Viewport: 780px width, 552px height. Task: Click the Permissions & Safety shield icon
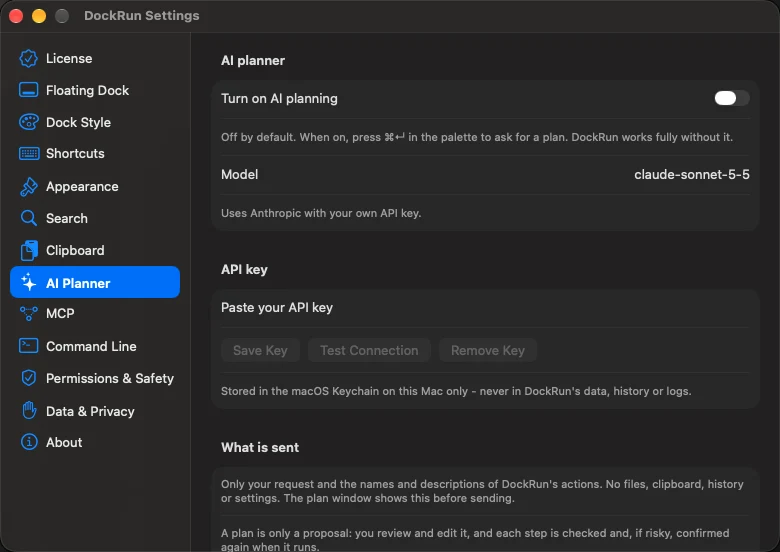[28, 378]
